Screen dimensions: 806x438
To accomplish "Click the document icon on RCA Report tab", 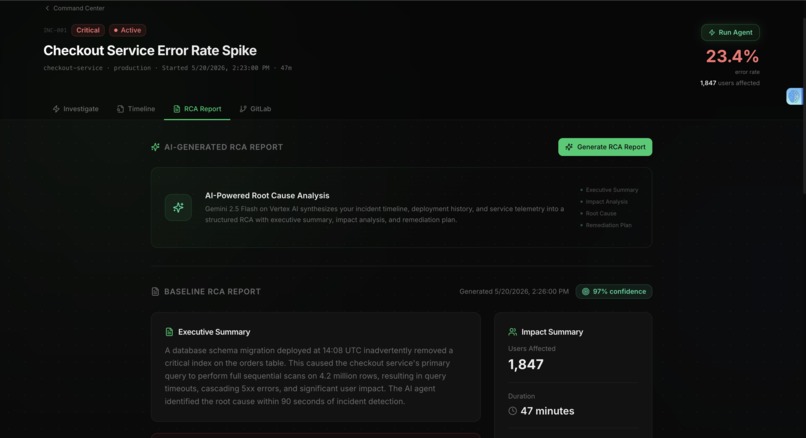I will (177, 109).
